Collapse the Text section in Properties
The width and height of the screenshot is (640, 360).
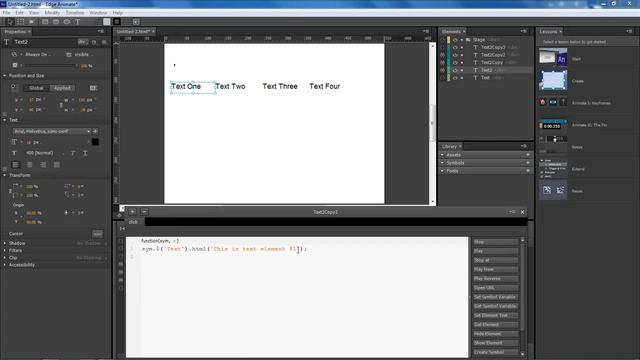click(x=4, y=120)
